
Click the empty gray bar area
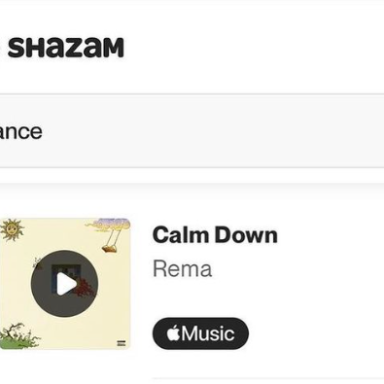pos(213,131)
